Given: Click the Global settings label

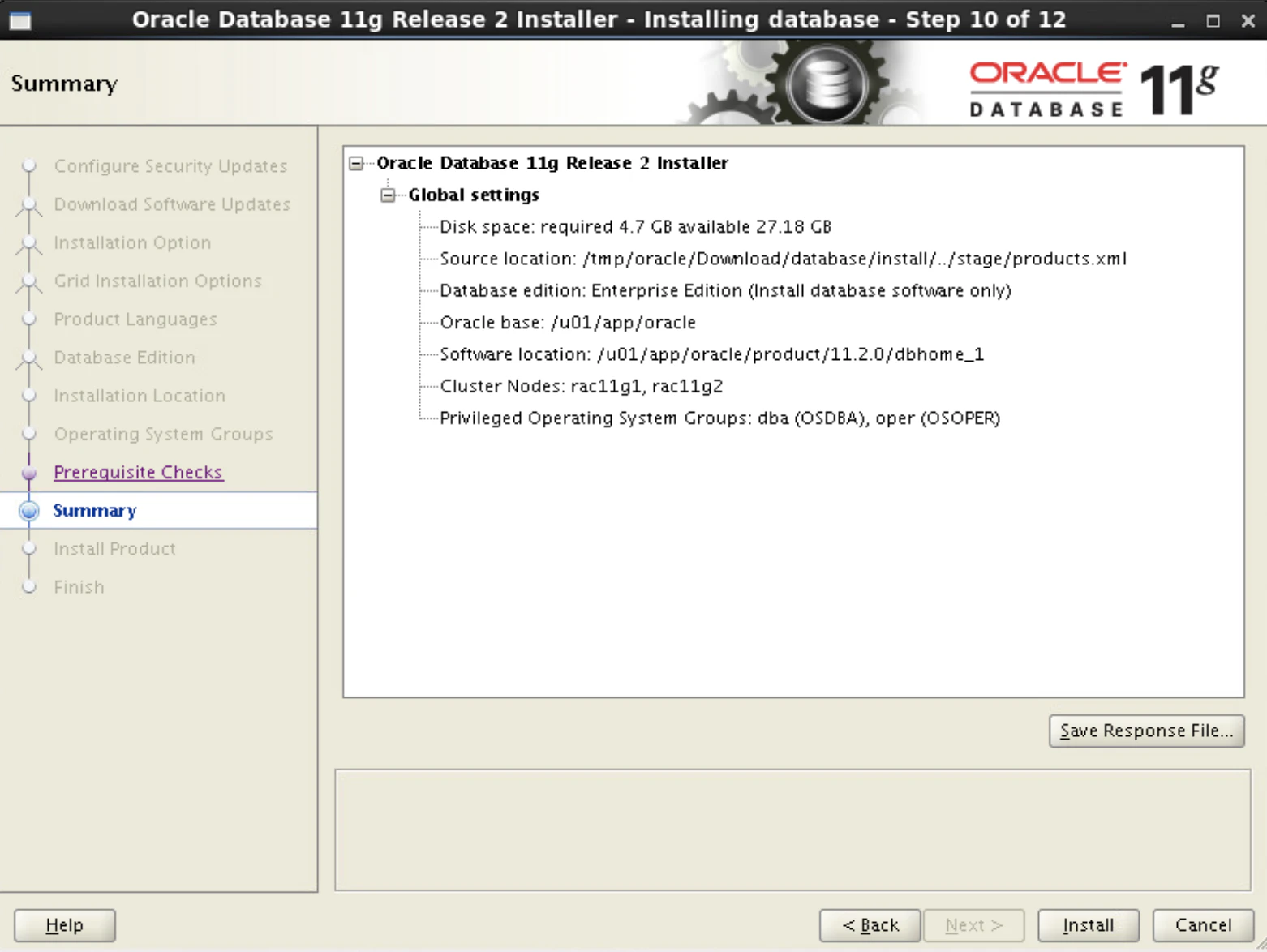Looking at the screenshot, I should [474, 195].
